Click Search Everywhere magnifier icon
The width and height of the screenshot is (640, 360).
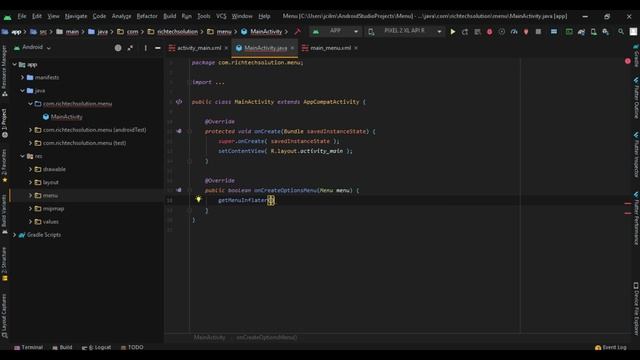(x=621, y=31)
